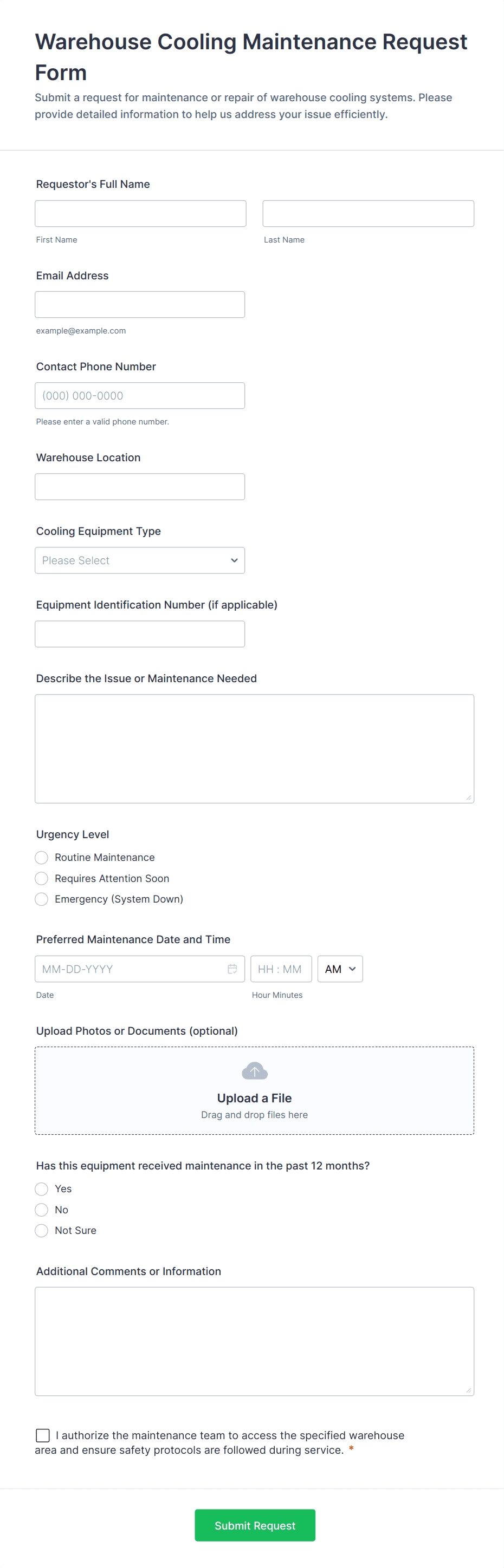Open the Cooling Equipment Type dropdown

(x=140, y=560)
